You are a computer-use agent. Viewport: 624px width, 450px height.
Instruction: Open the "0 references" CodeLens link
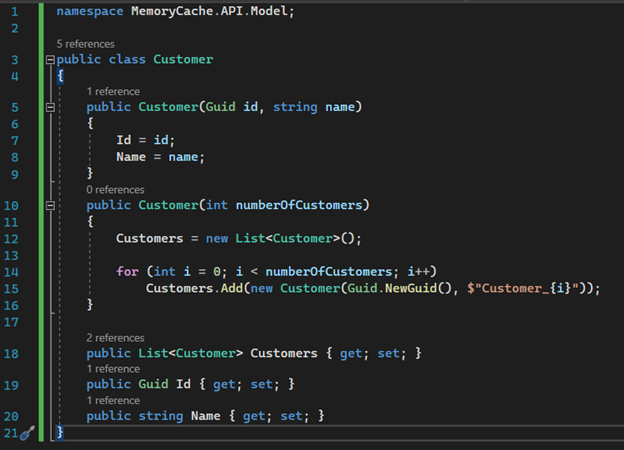click(x=116, y=189)
